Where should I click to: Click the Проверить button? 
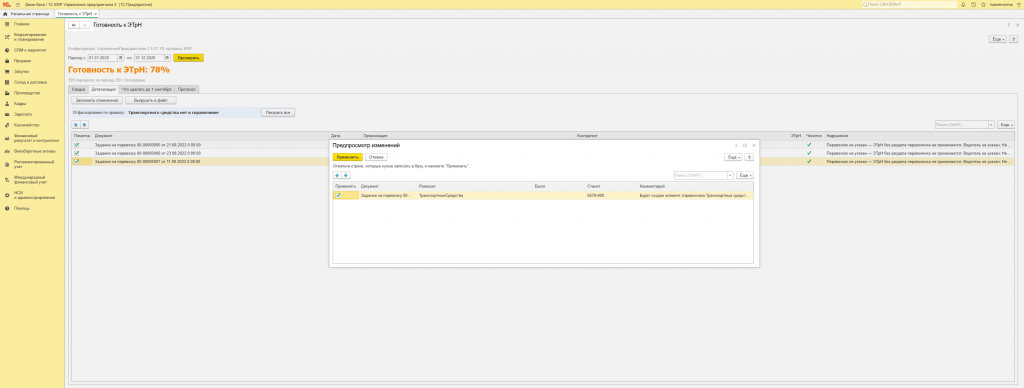pos(188,57)
